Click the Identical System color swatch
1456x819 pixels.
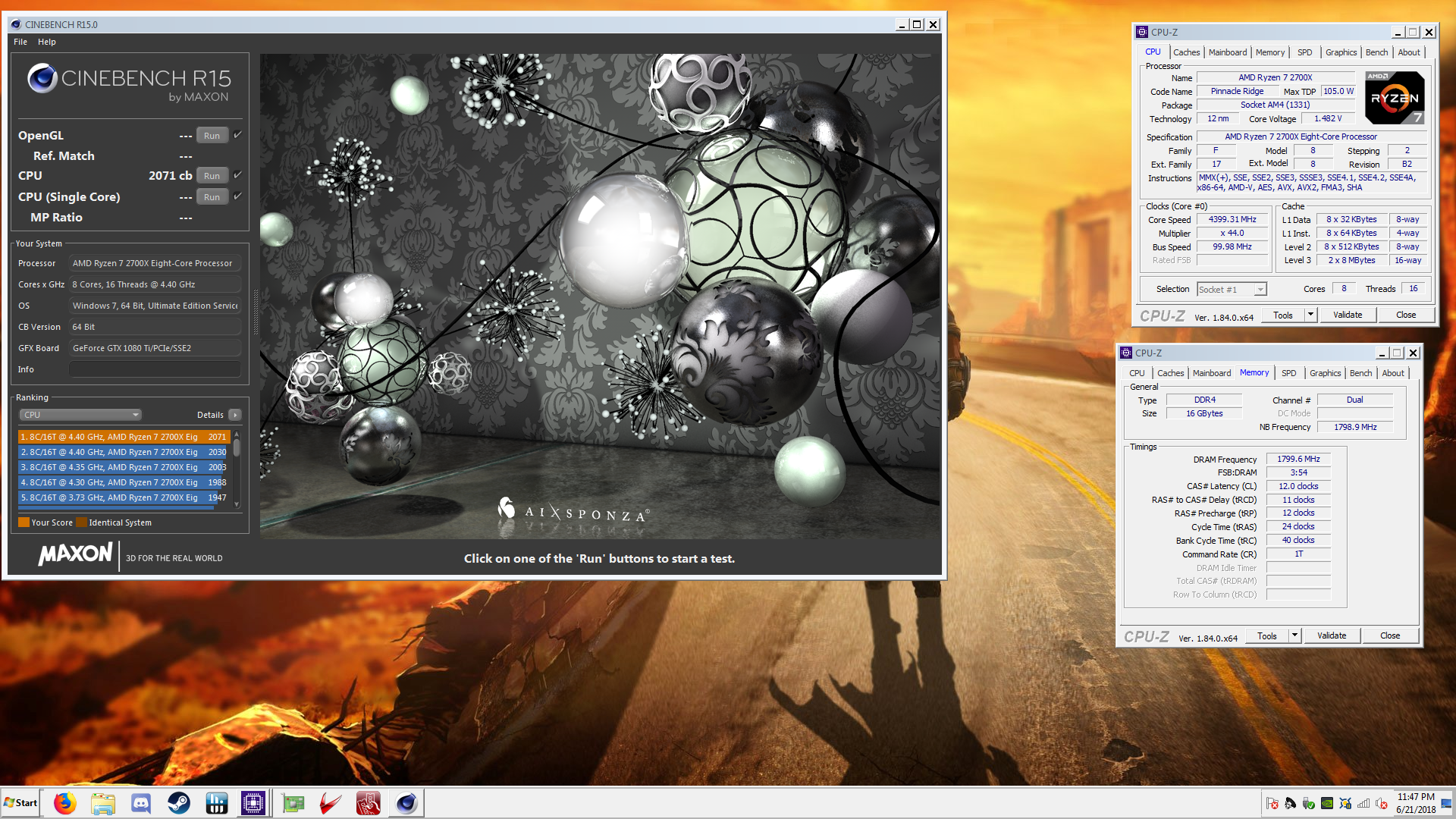81,522
